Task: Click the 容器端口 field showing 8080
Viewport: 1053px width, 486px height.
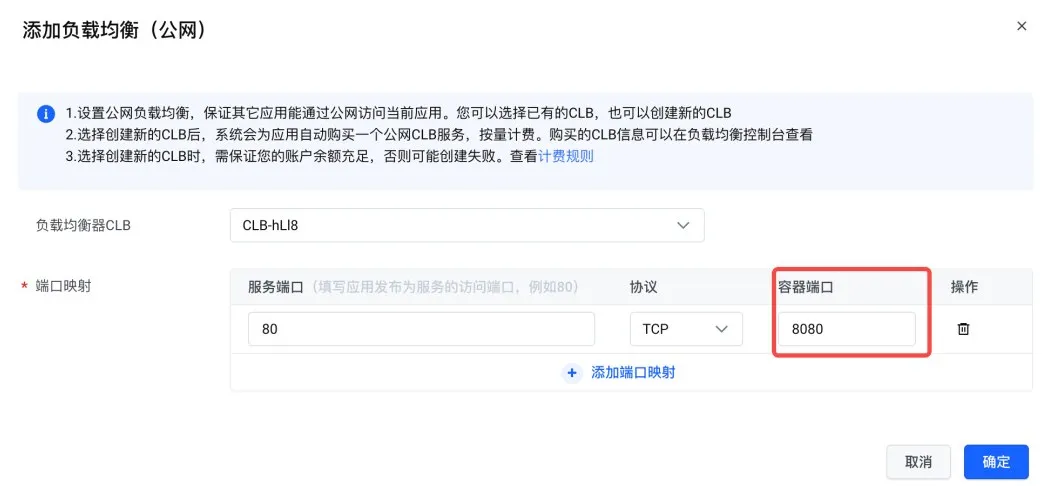Action: click(846, 329)
